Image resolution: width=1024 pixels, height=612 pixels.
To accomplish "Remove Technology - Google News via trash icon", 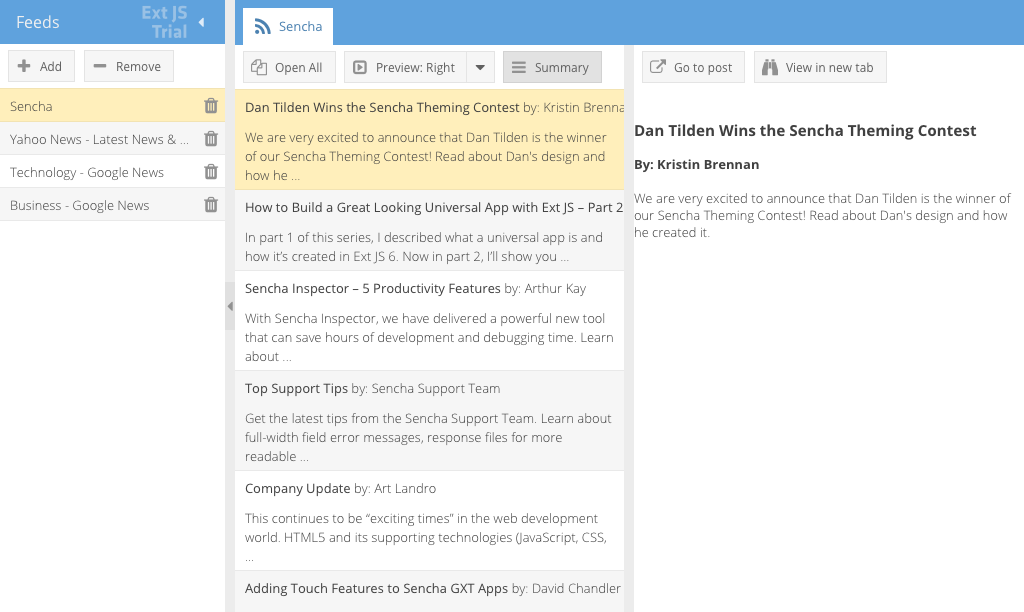I will tap(210, 172).
